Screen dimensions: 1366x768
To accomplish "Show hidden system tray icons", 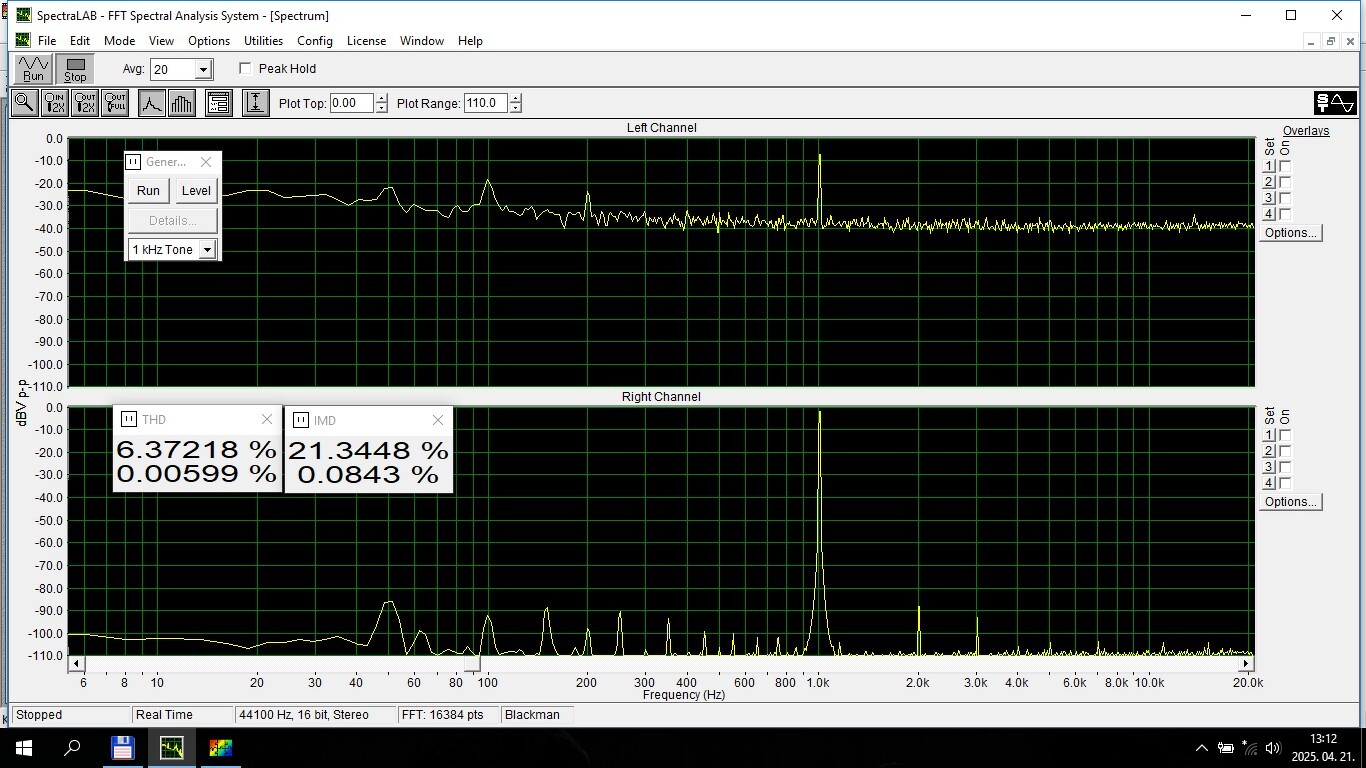I will 1202,748.
